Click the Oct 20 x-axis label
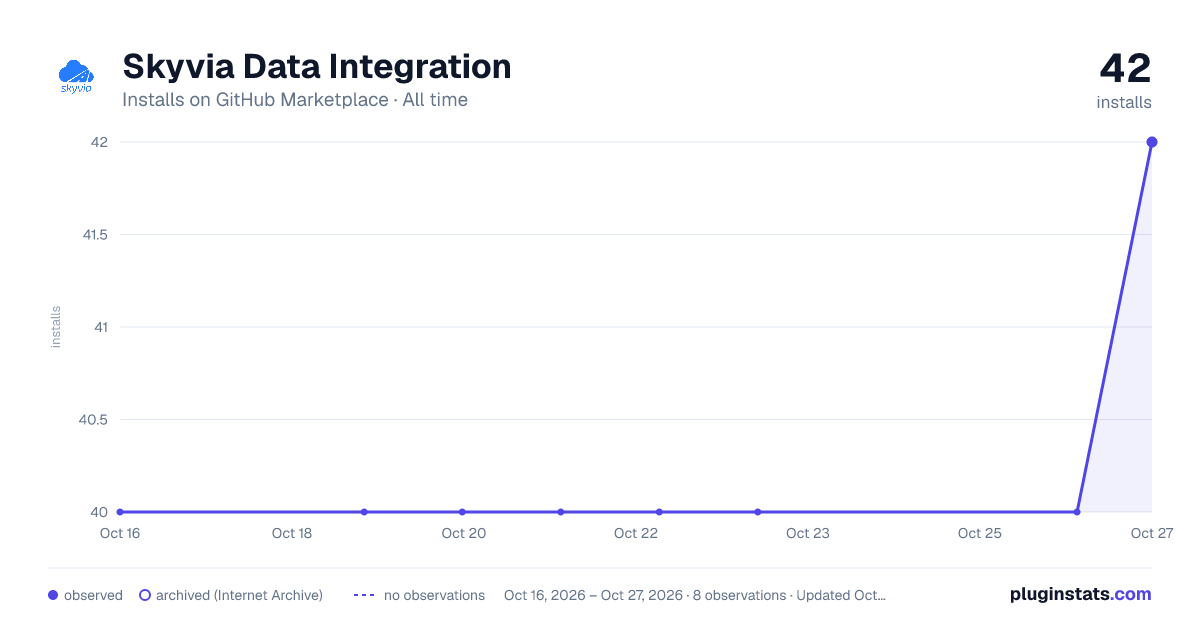The width and height of the screenshot is (1200, 630). click(464, 533)
